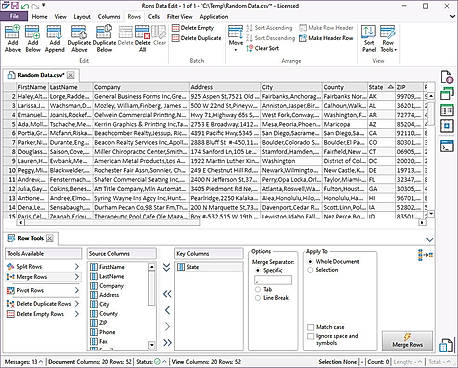The width and height of the screenshot is (458, 368).
Task: Open the Sort Panel
Action: point(369,39)
